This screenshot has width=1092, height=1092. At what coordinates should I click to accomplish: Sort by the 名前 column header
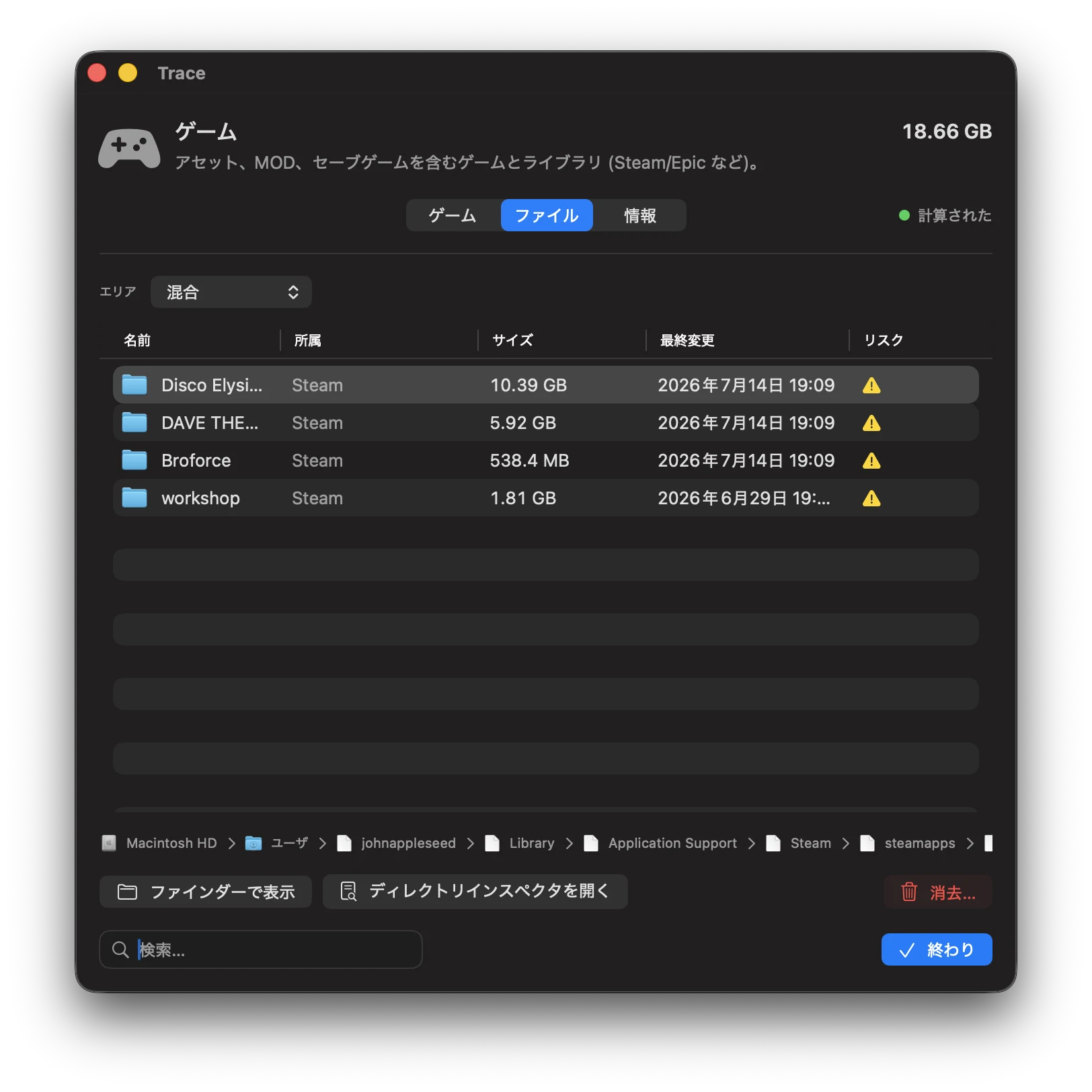tap(137, 340)
